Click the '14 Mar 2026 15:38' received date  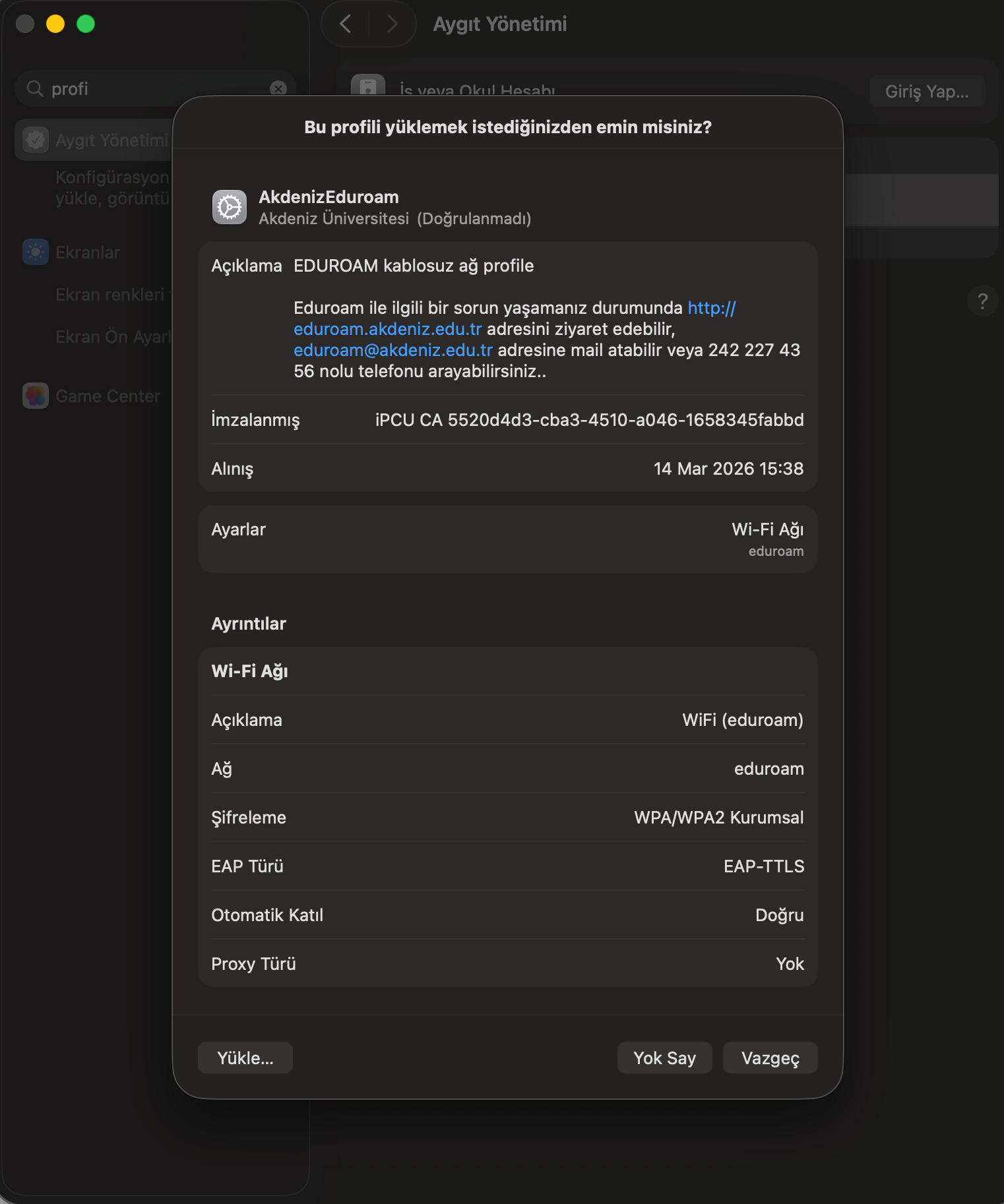coord(728,469)
